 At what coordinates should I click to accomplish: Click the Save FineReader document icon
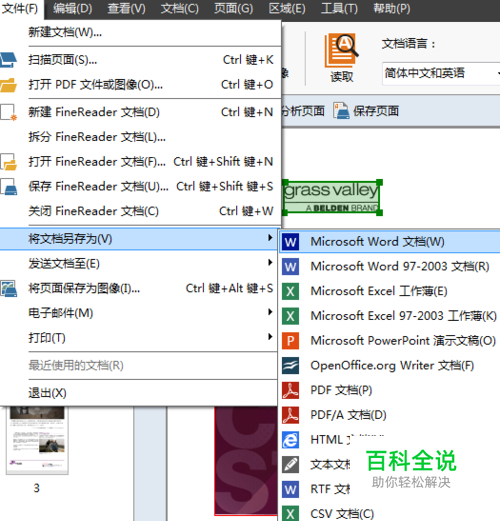coord(8,187)
